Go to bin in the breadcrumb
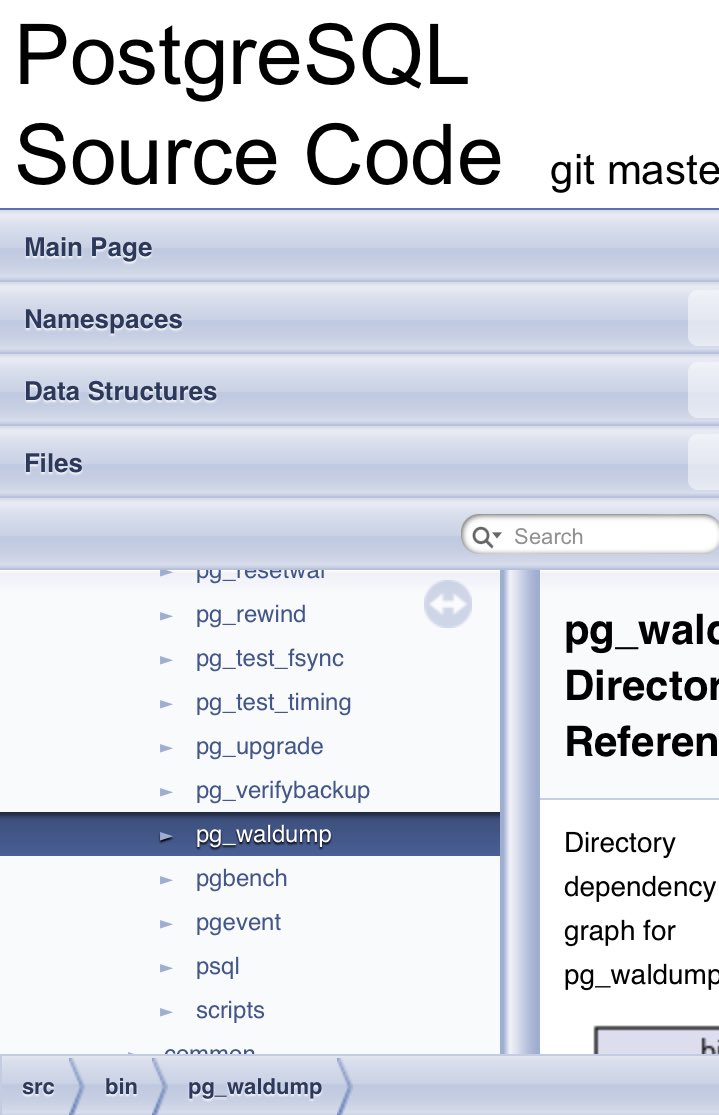Screen dimensions: 719x1115 (x=121, y=1087)
